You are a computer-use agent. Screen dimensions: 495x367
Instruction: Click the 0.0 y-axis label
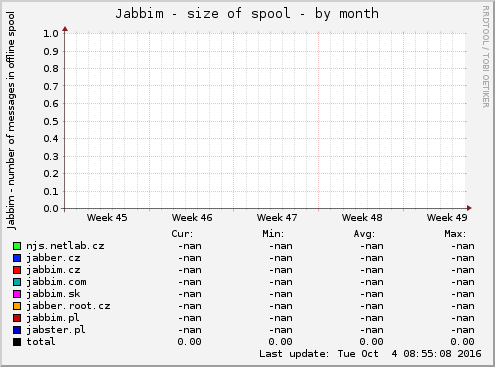point(51,209)
